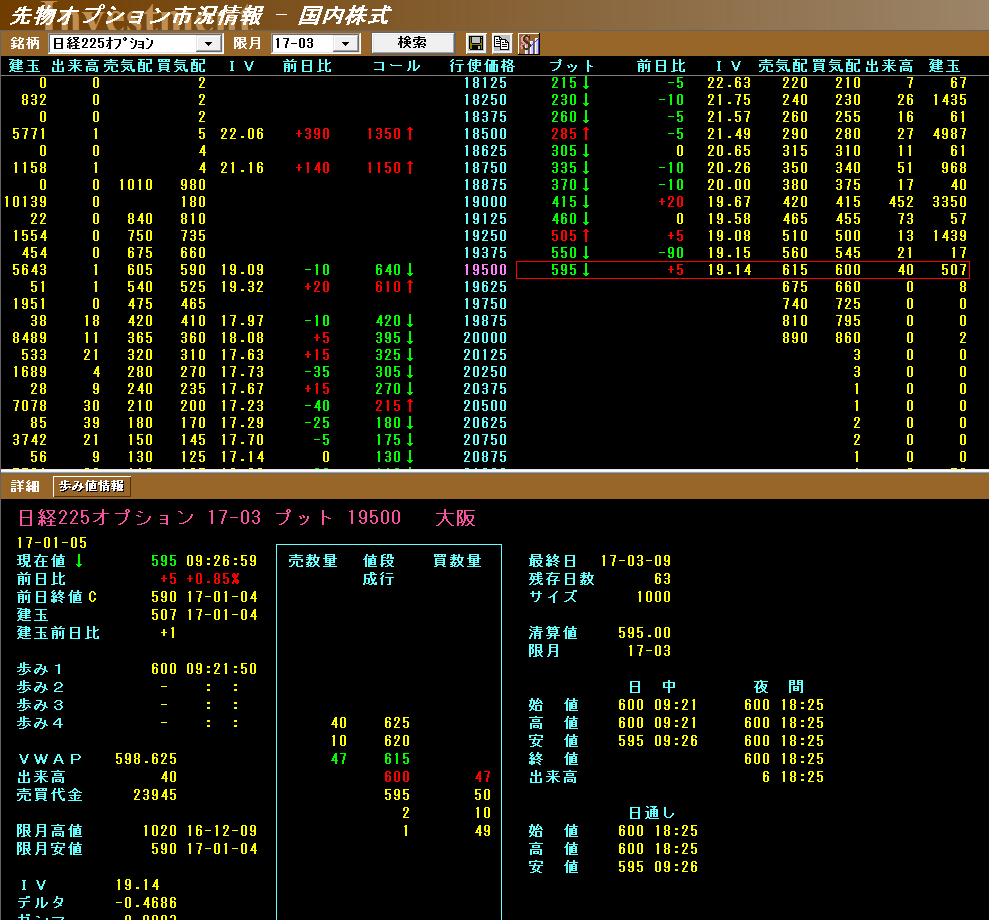Click ask price 625 in order book
The width and height of the screenshot is (989, 920).
click(397, 723)
